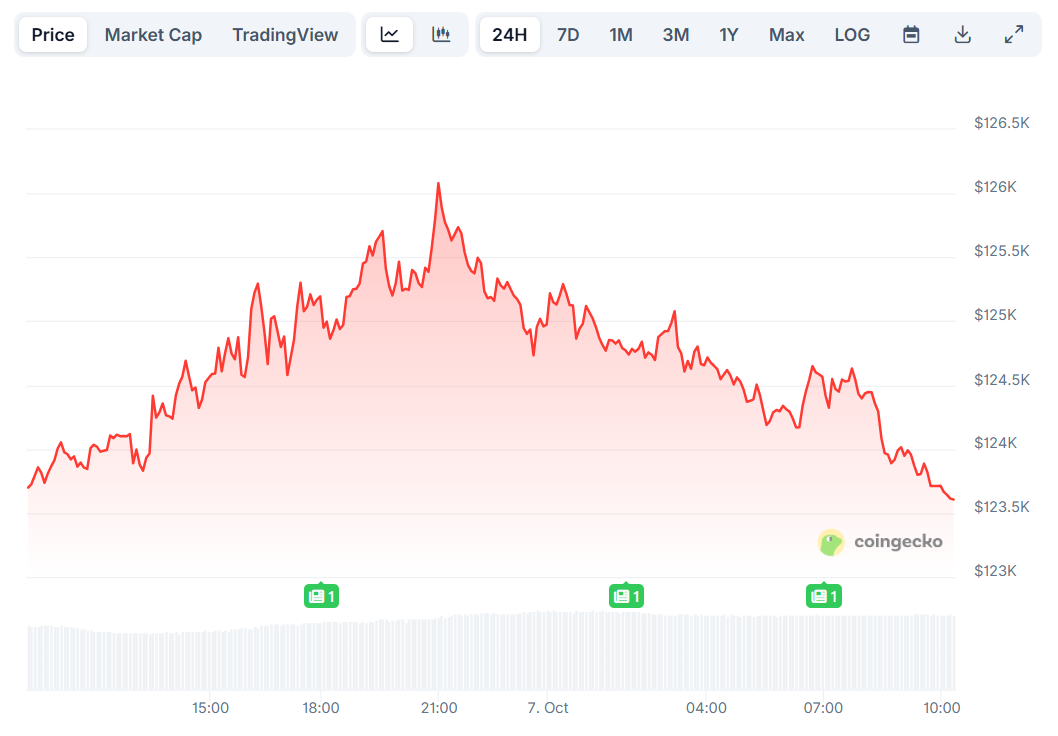Open the TradingView tab

click(x=284, y=34)
